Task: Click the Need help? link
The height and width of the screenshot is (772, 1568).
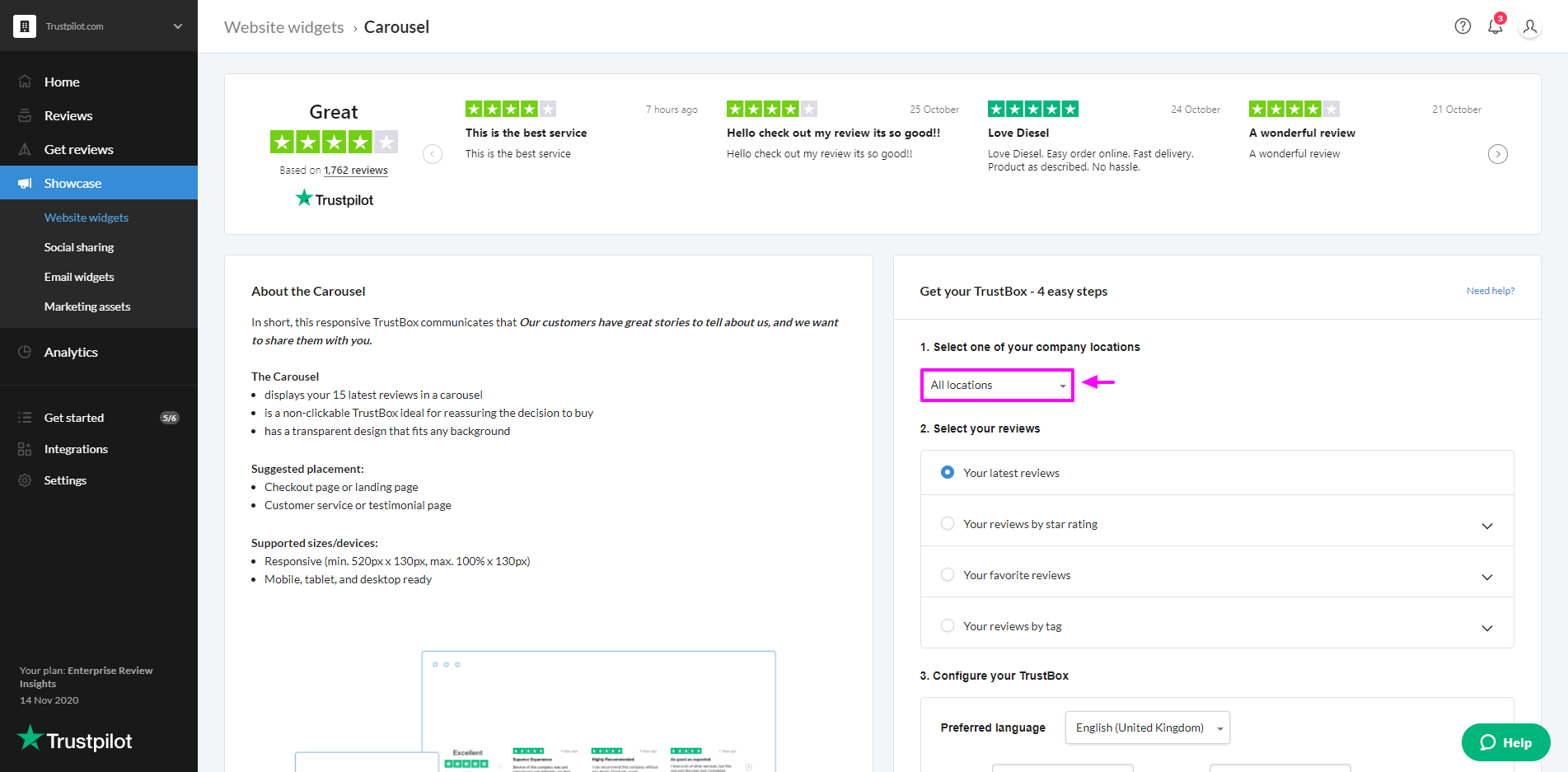Action: point(1490,291)
